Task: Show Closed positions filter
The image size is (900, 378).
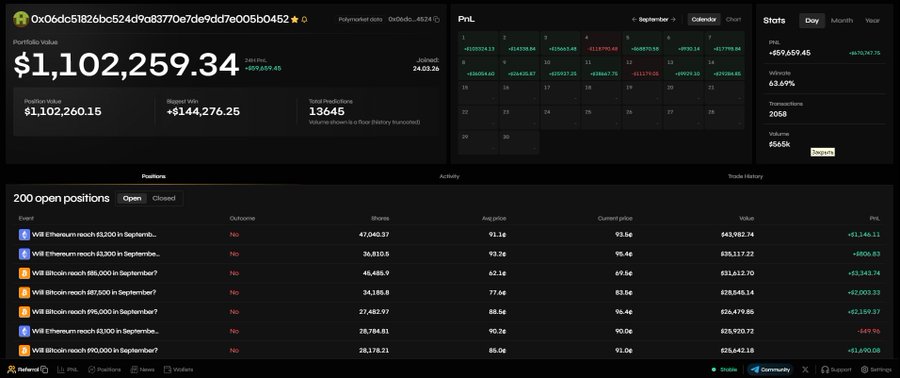Action: (x=164, y=198)
